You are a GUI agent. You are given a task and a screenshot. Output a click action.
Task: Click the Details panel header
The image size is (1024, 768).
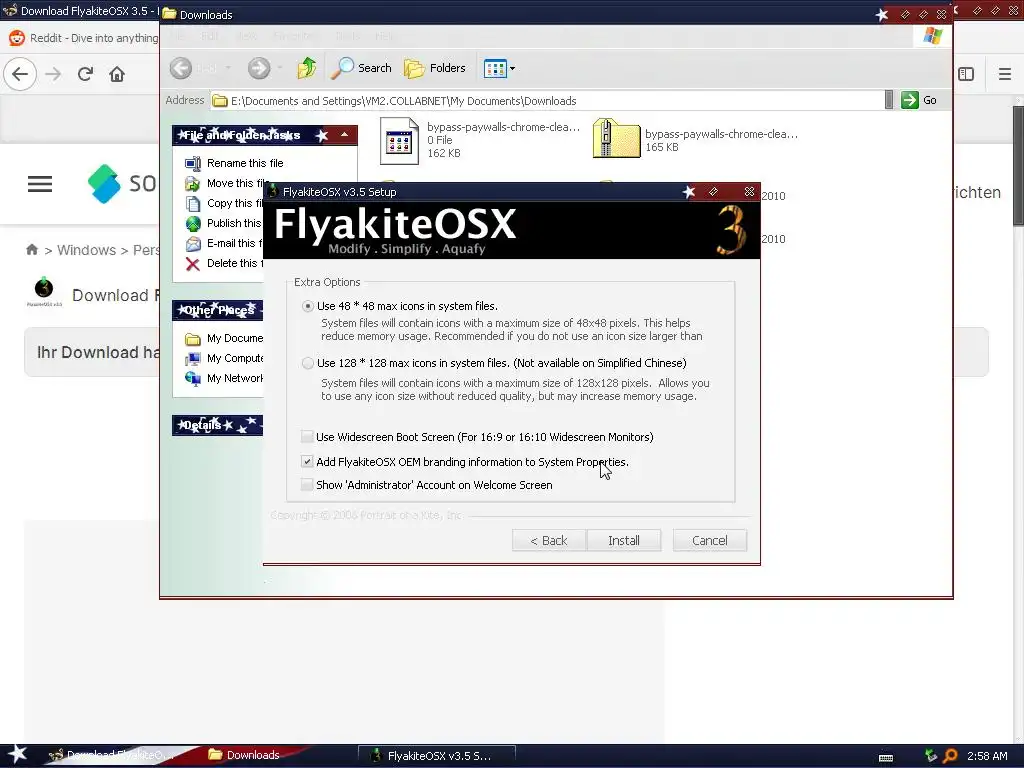pos(217,425)
